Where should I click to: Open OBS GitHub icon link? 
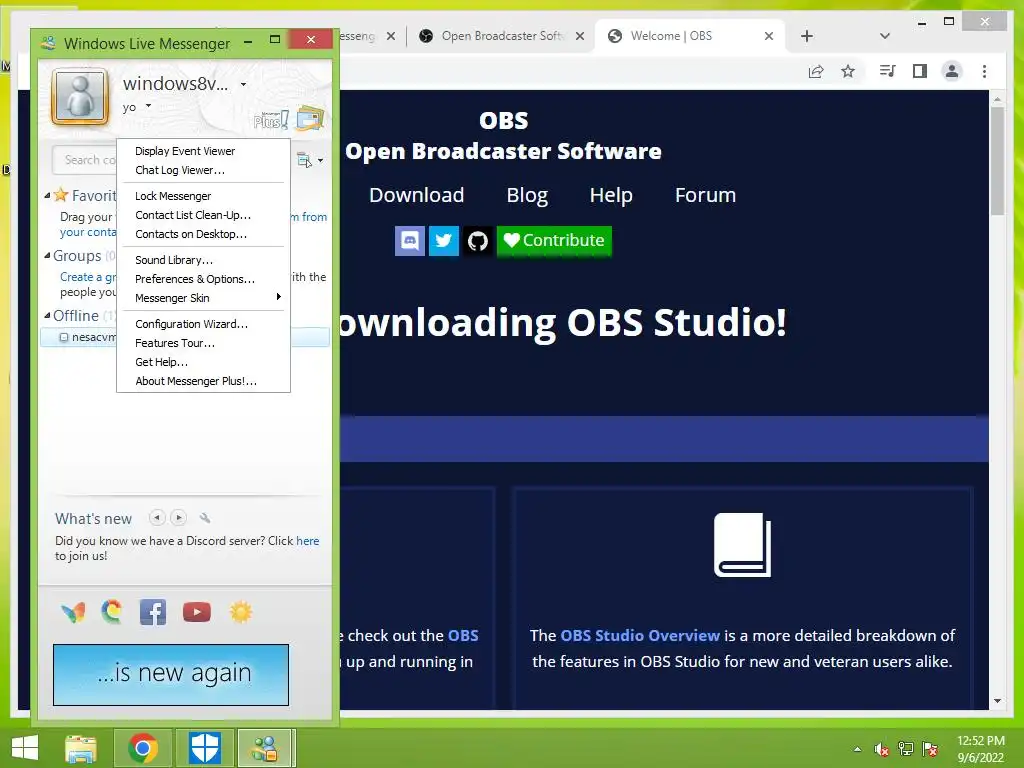tap(477, 241)
